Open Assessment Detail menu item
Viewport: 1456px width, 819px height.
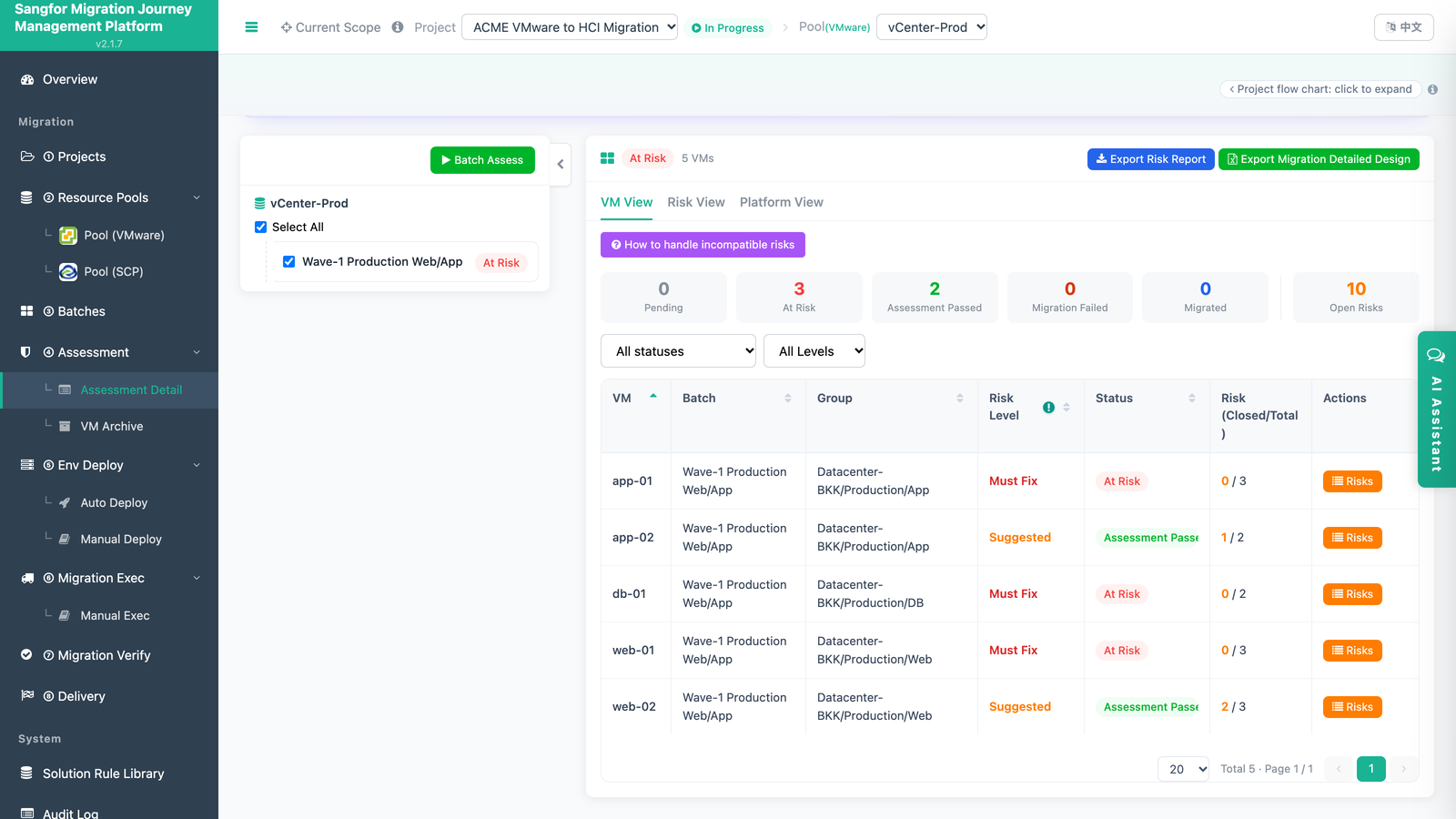109,389
